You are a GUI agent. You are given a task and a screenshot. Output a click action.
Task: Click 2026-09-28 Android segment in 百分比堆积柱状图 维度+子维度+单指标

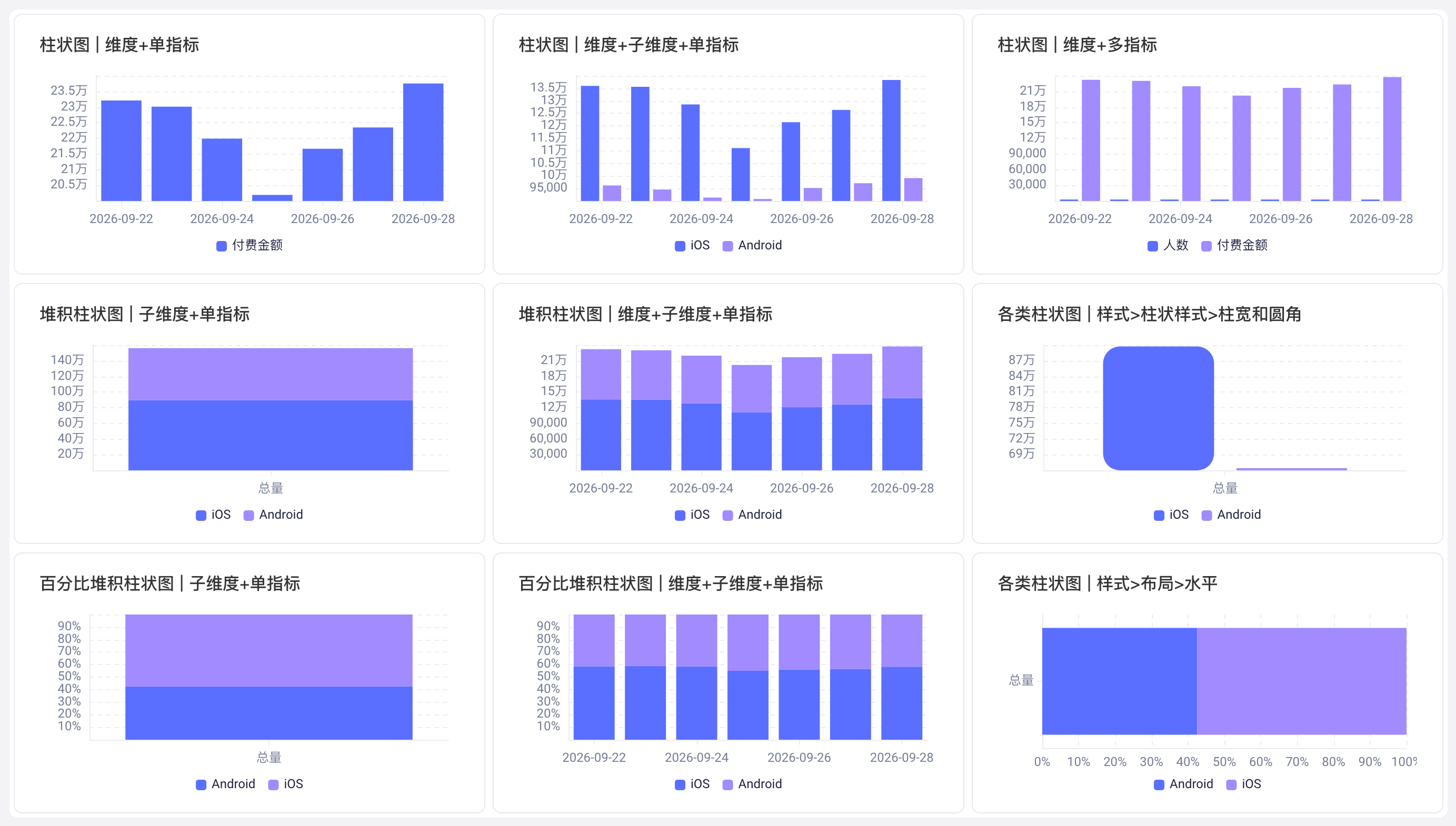(902, 640)
